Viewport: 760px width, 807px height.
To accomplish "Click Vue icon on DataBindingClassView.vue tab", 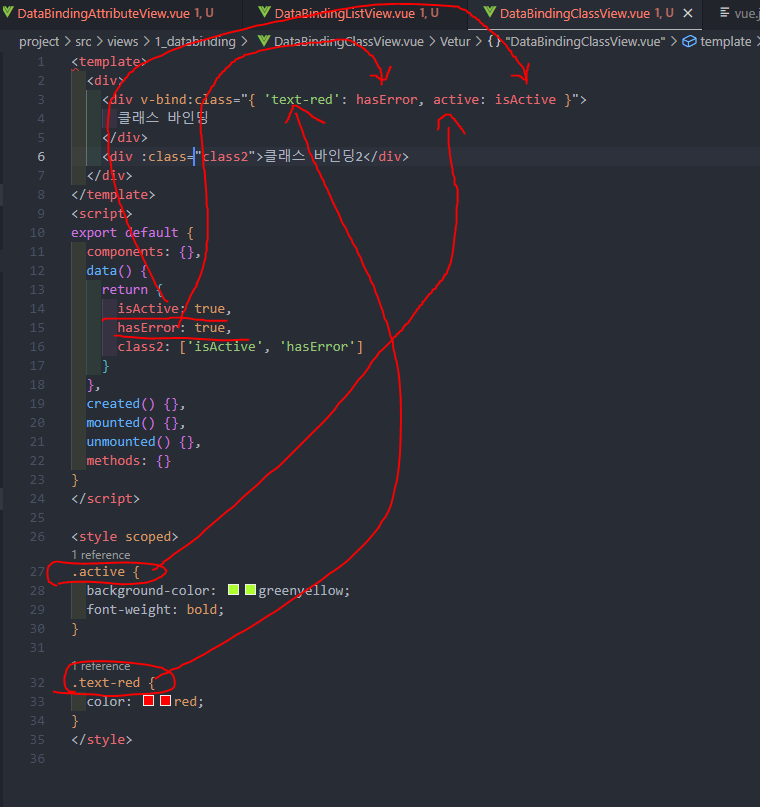I will coord(489,12).
